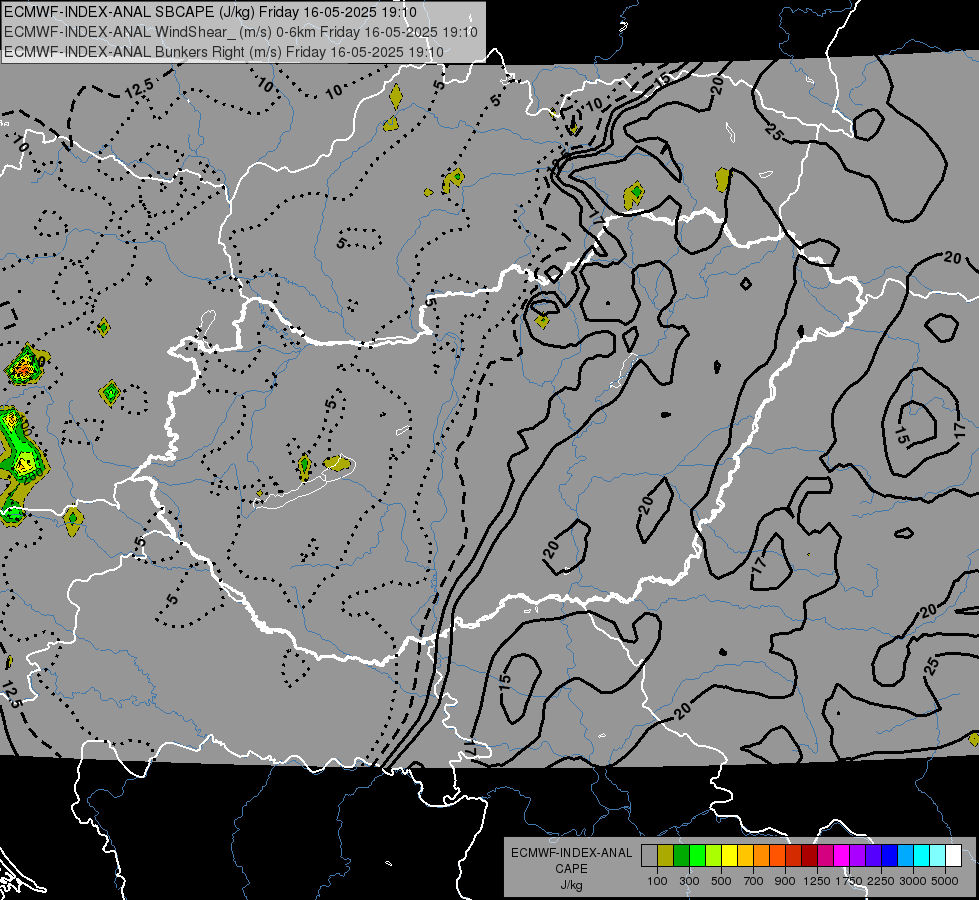Click the sky blue swatch left of 3000
This screenshot has height=900, width=979.
(x=905, y=856)
